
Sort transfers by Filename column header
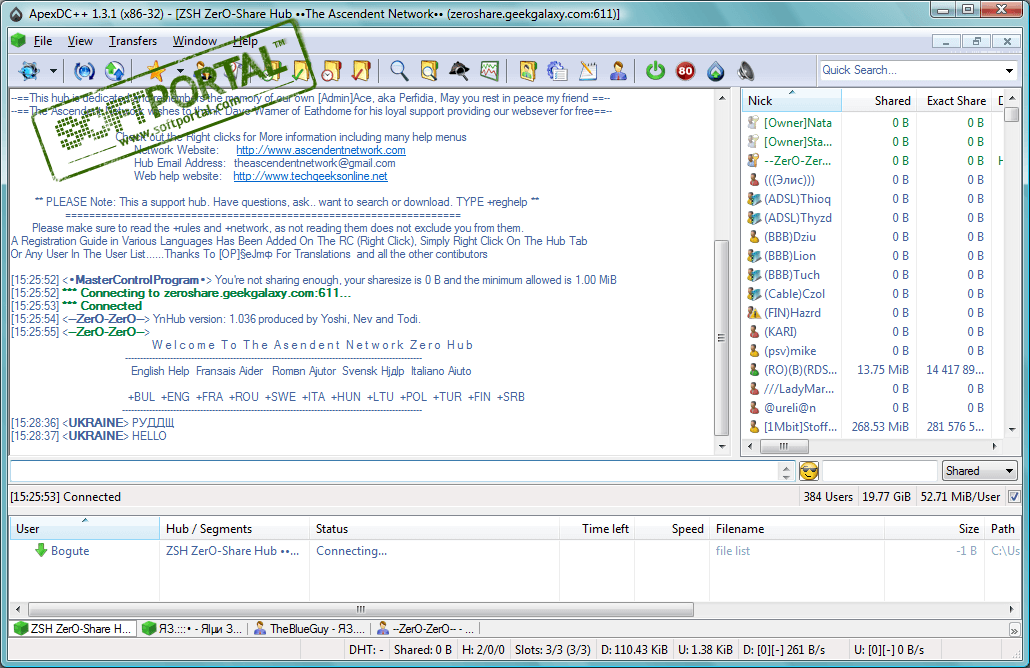click(x=796, y=529)
